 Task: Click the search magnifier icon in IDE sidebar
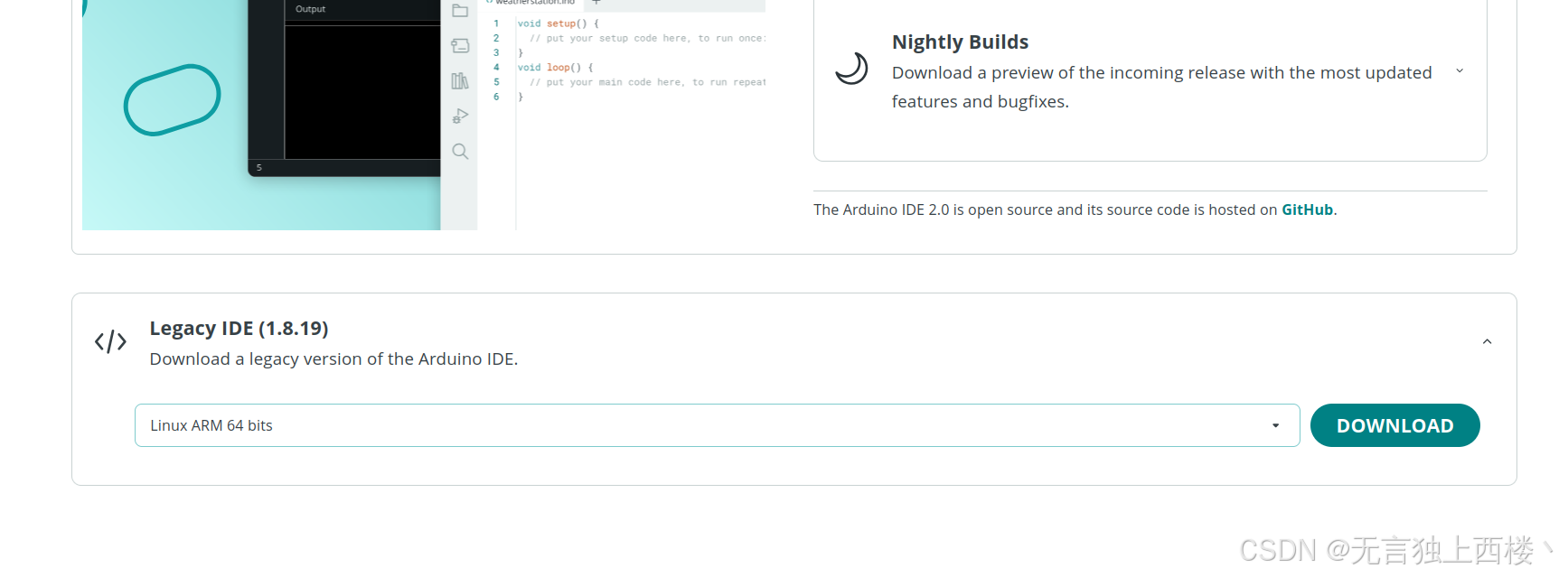pos(460,151)
